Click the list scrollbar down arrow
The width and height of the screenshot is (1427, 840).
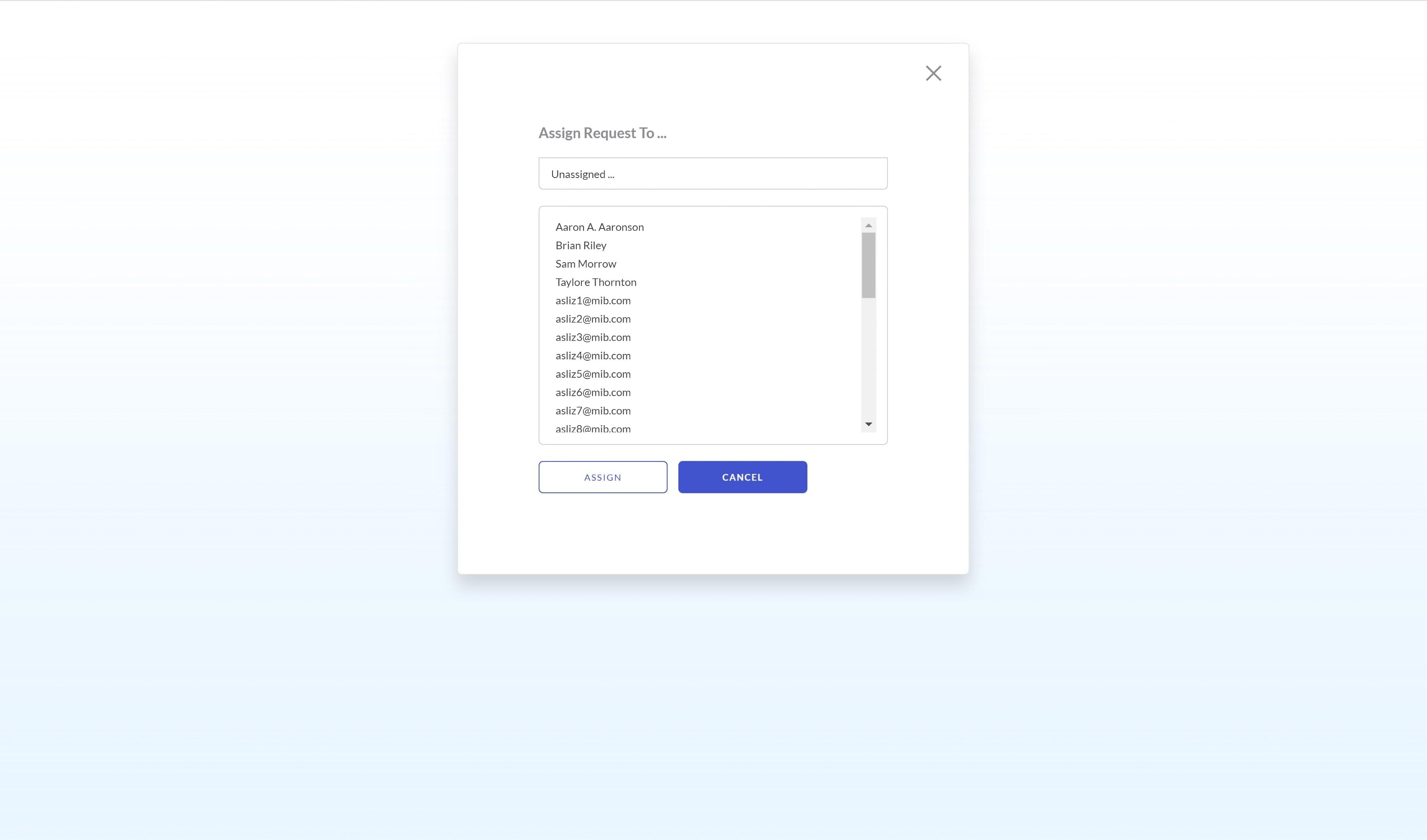(x=868, y=424)
